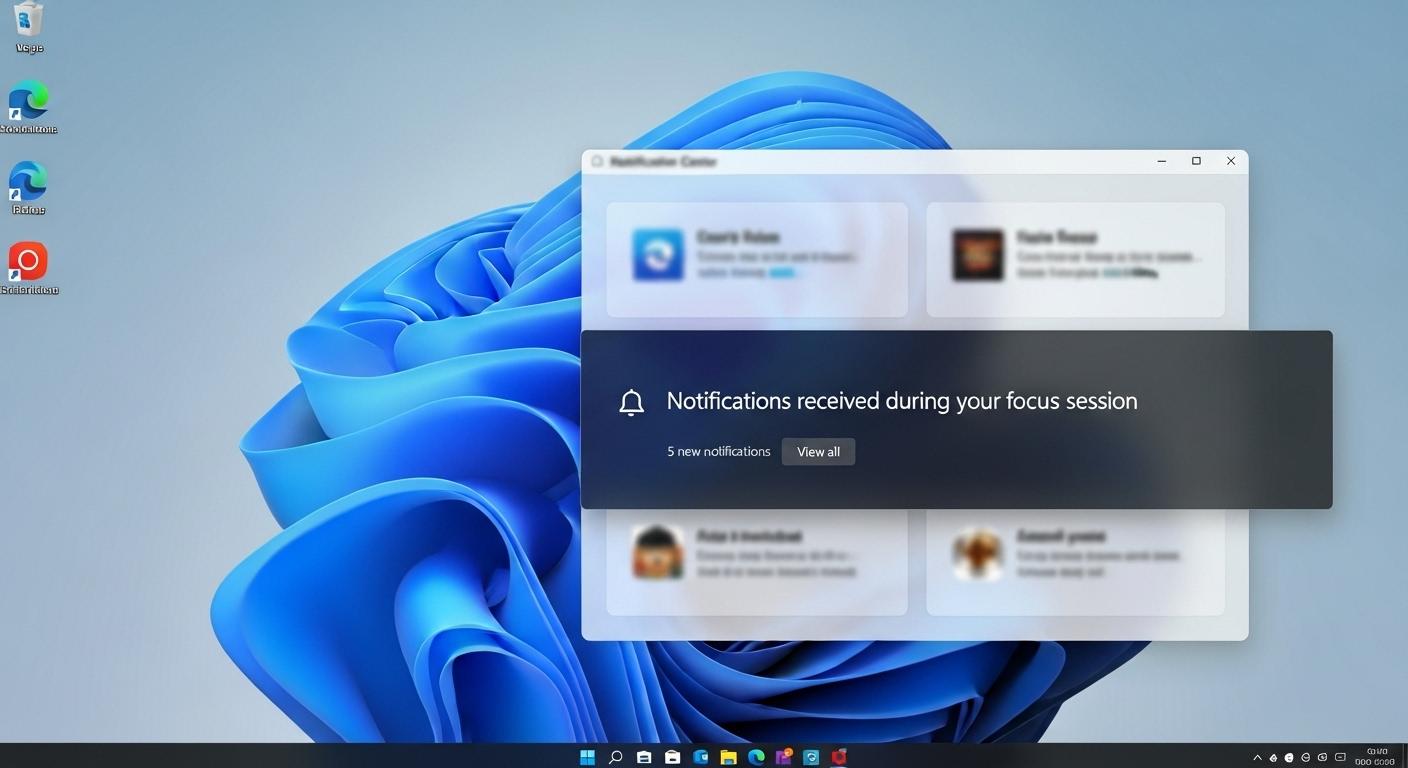Image resolution: width=1408 pixels, height=768 pixels.
Task: Open the clock and date in the system tray
Action: (1376, 755)
